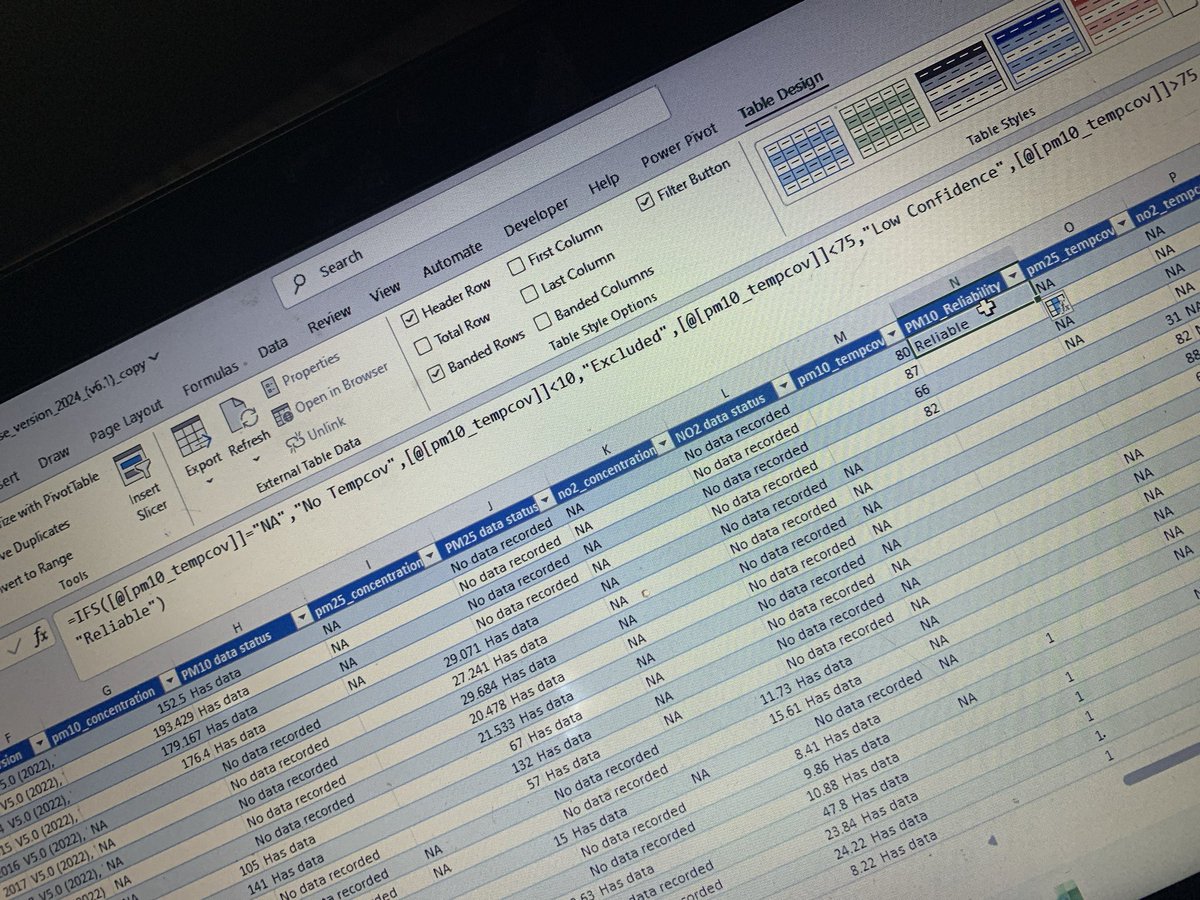1200x900 pixels.
Task: Toggle the Header Row checkbox
Action: coord(410,320)
